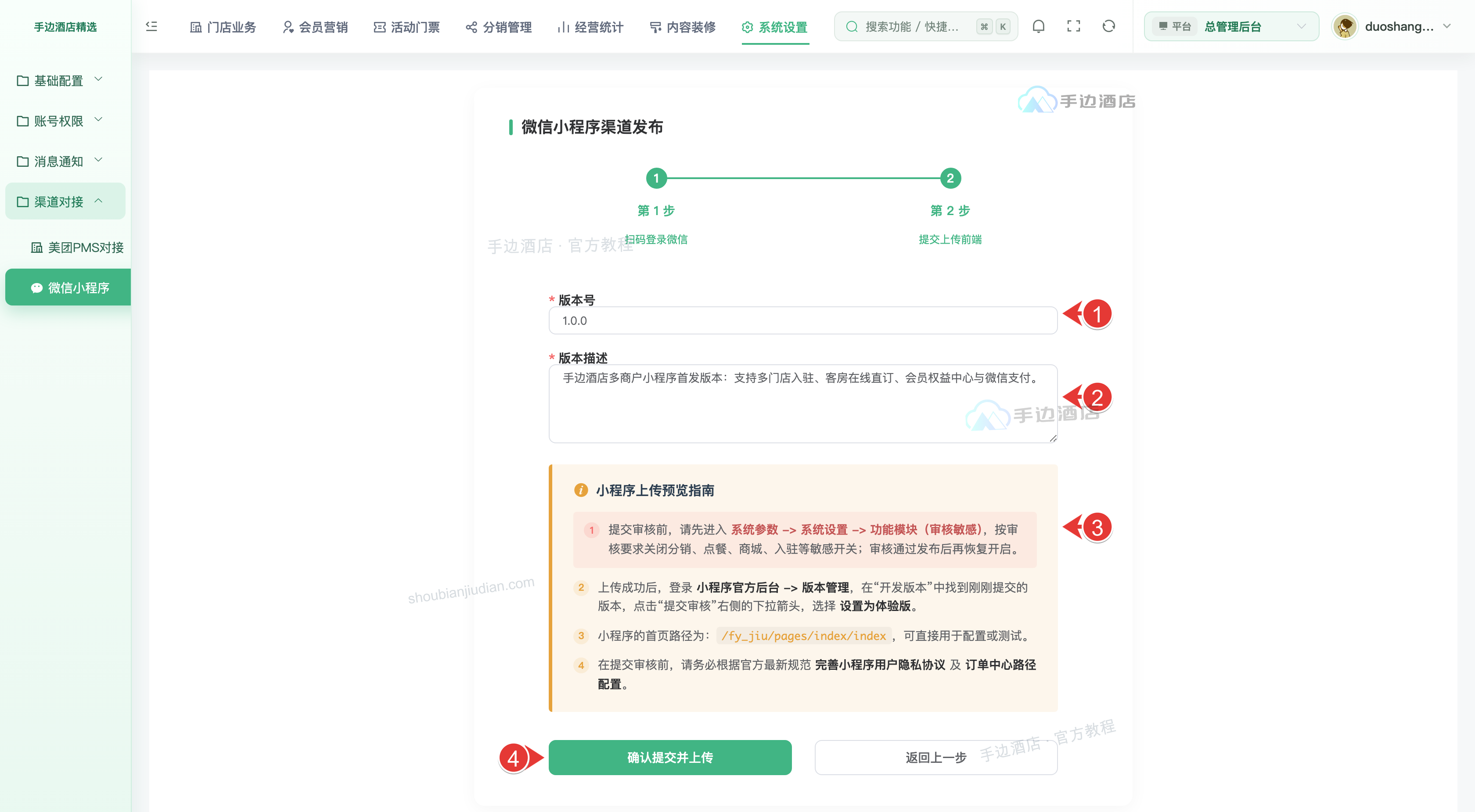Click 扫码登录微信 step description
The height and width of the screenshot is (812, 1475).
(x=656, y=239)
